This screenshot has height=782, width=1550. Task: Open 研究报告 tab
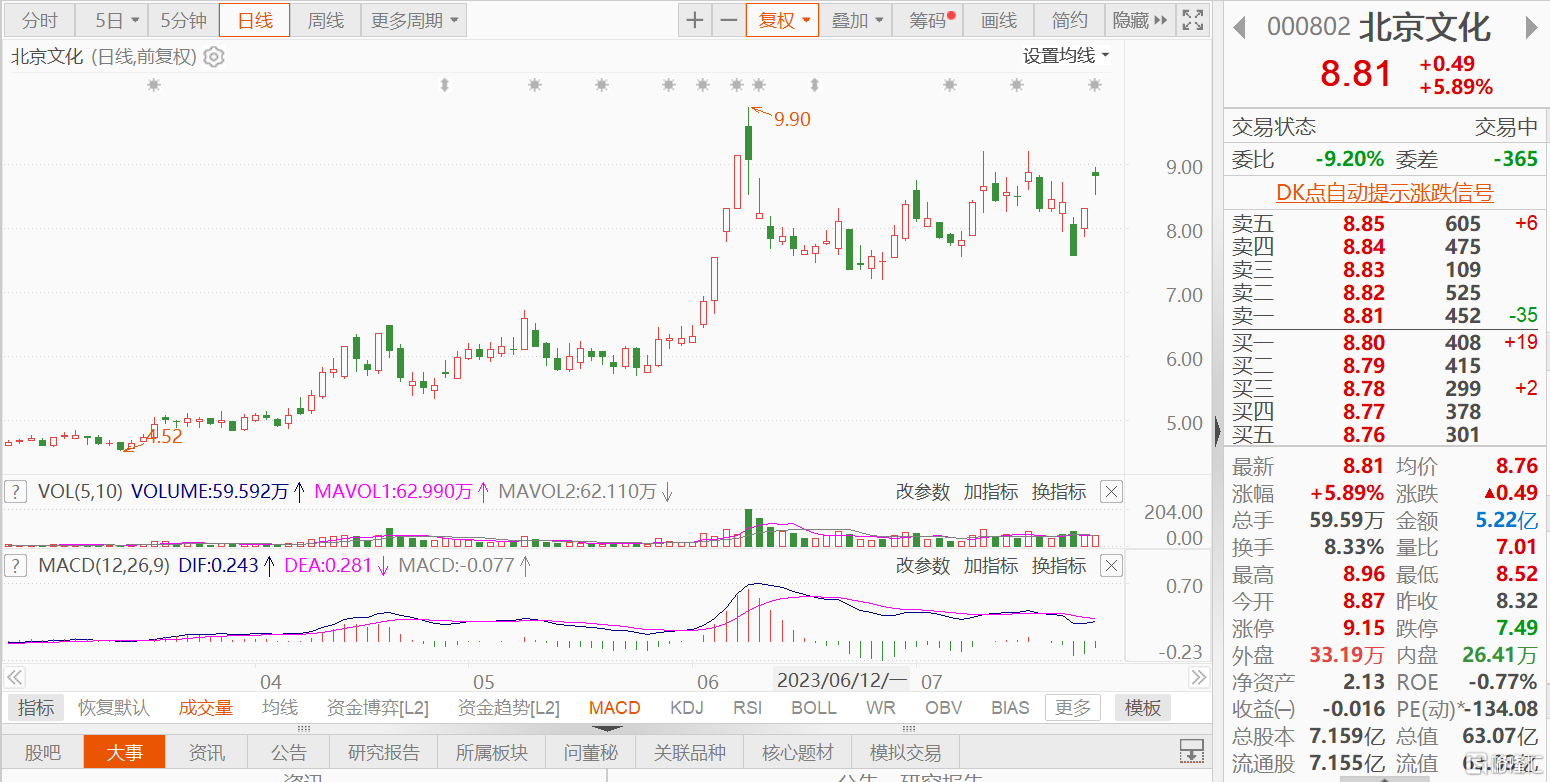(x=384, y=752)
